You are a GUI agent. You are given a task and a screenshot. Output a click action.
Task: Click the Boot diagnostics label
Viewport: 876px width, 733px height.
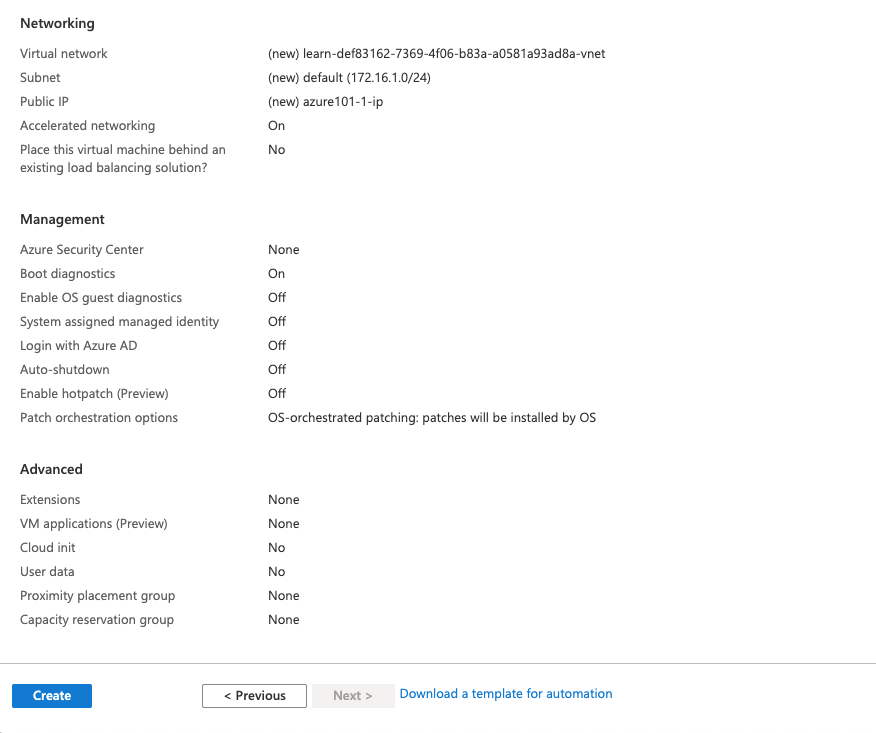(x=67, y=274)
